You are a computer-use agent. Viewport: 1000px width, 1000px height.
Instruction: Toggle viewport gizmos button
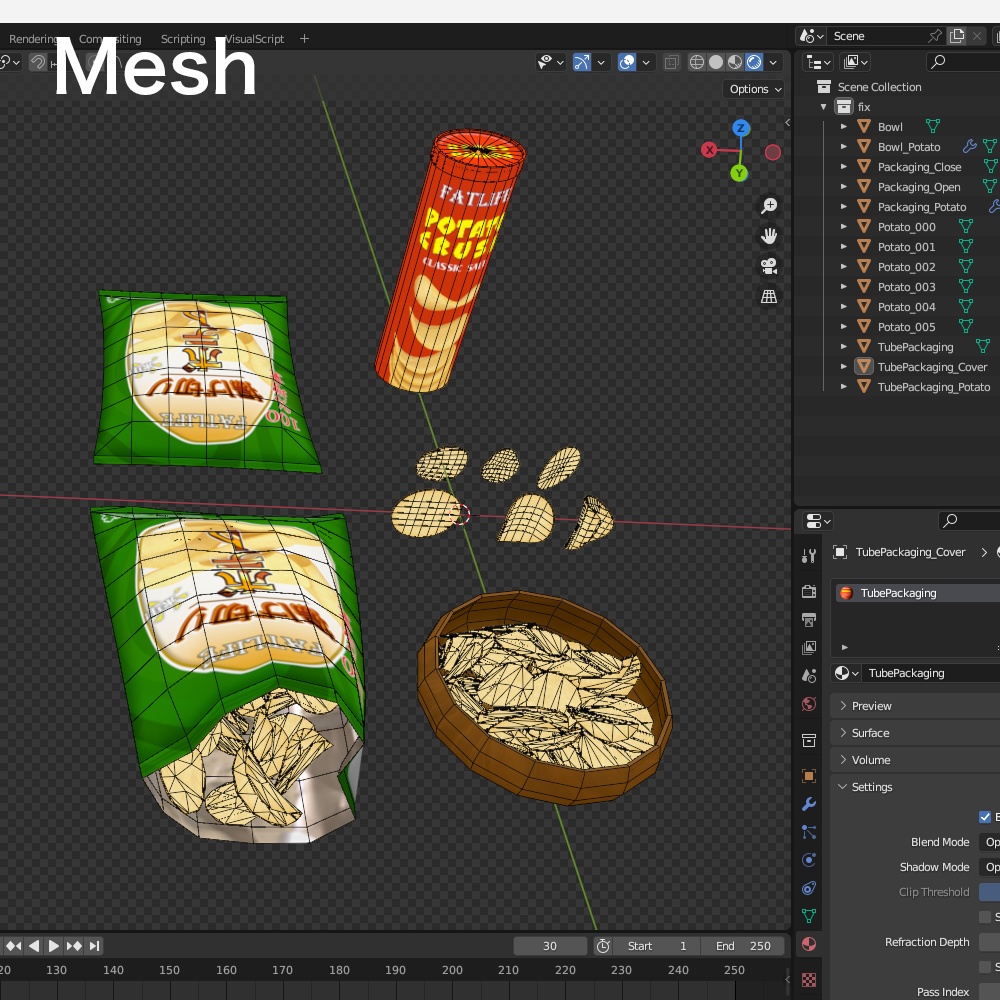[x=582, y=62]
